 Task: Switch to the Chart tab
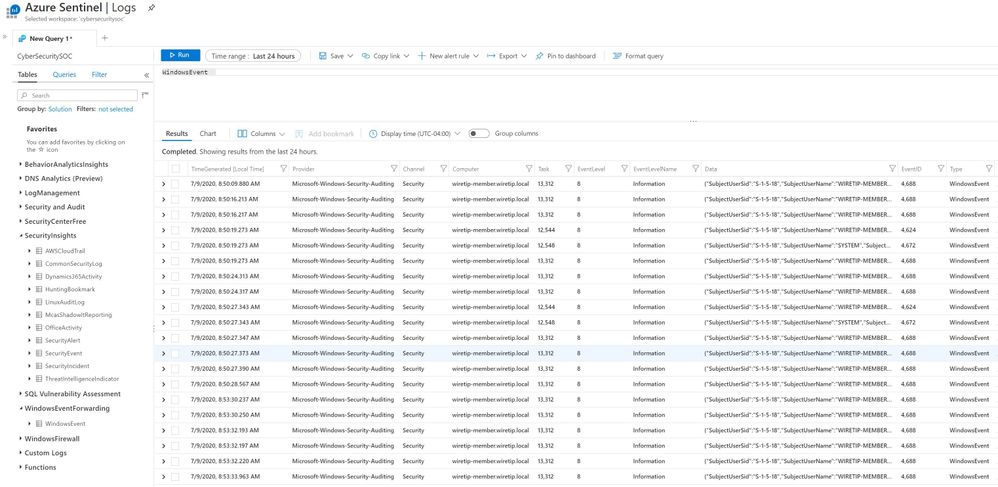coord(208,134)
